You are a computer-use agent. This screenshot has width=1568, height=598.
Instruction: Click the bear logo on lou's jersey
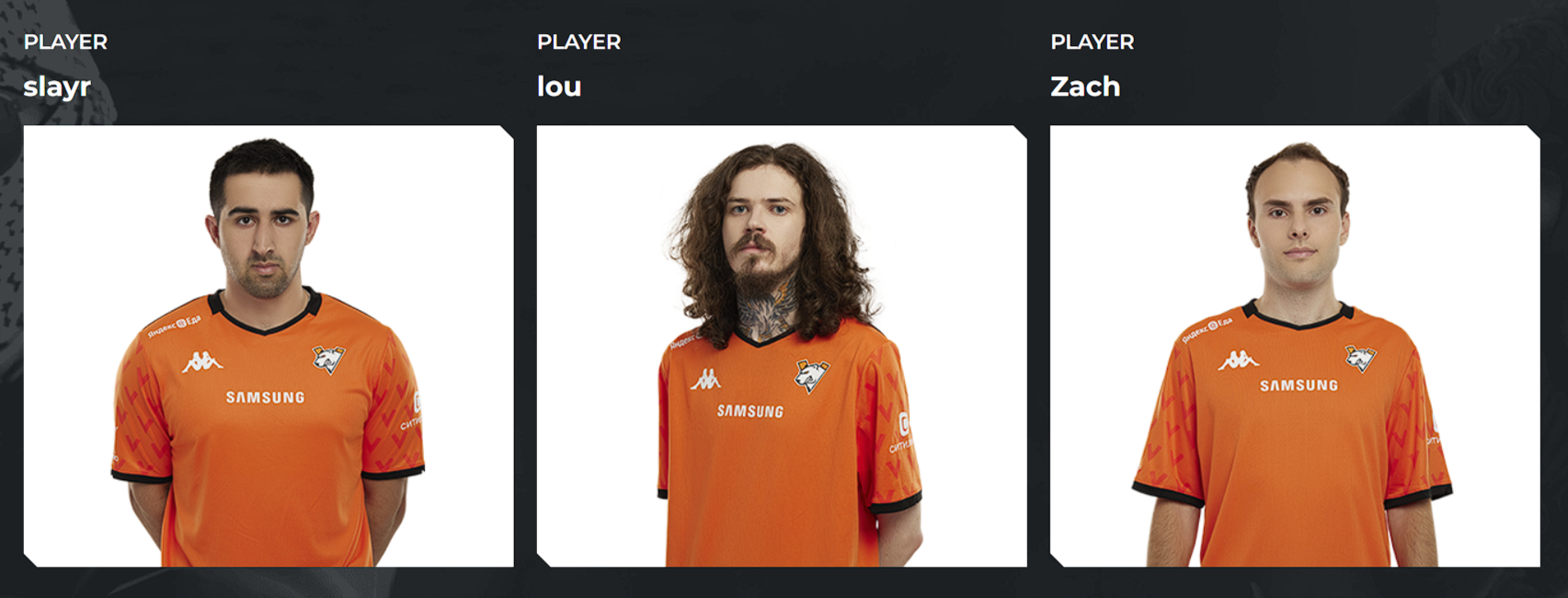(x=811, y=375)
